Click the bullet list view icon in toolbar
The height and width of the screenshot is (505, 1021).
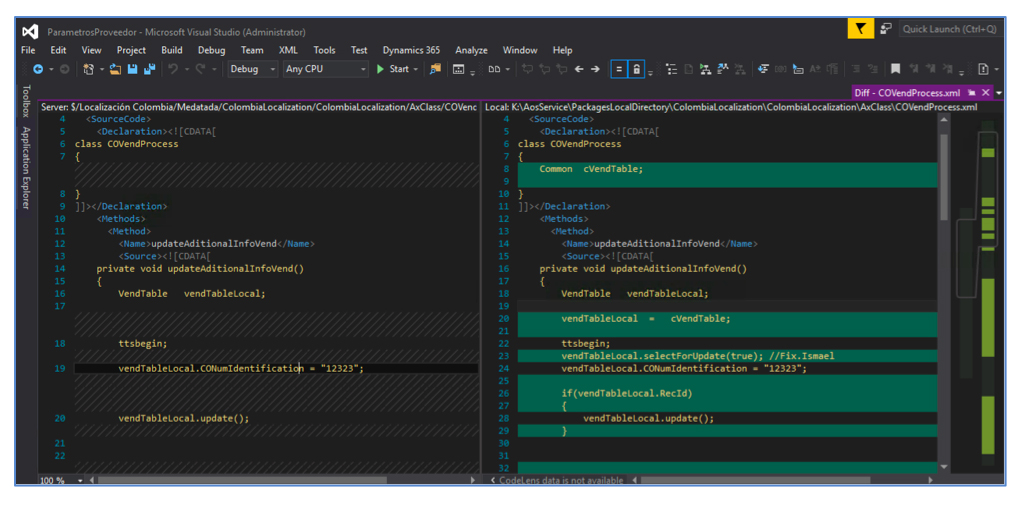click(x=671, y=69)
